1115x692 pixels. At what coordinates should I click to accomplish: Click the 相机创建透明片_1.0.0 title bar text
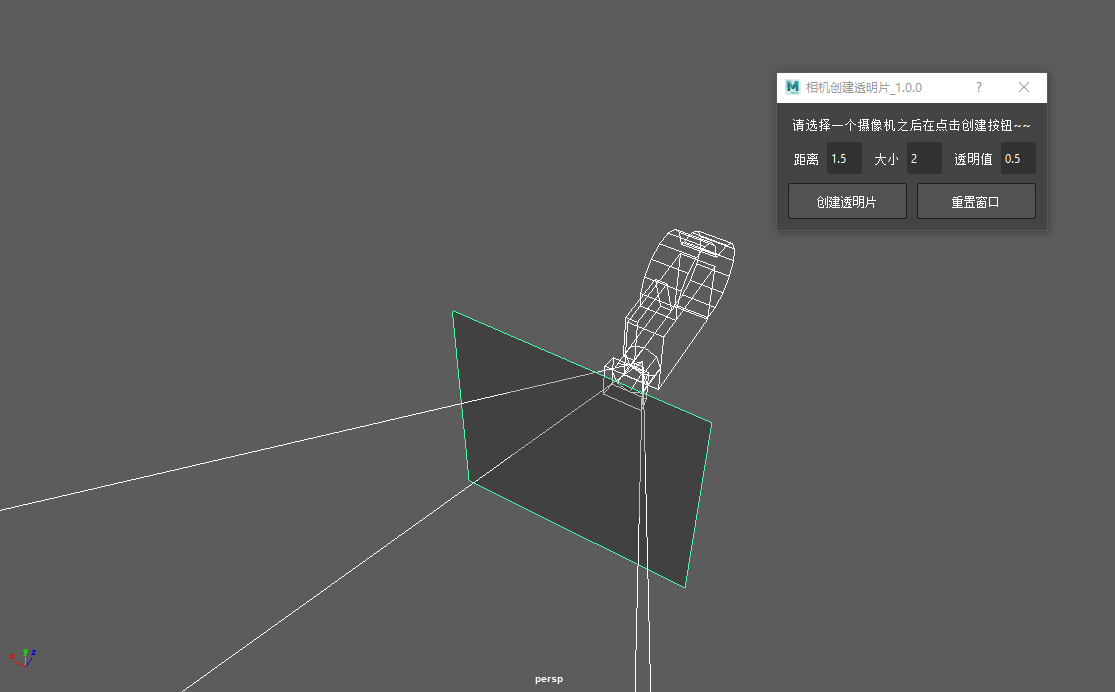[864, 88]
